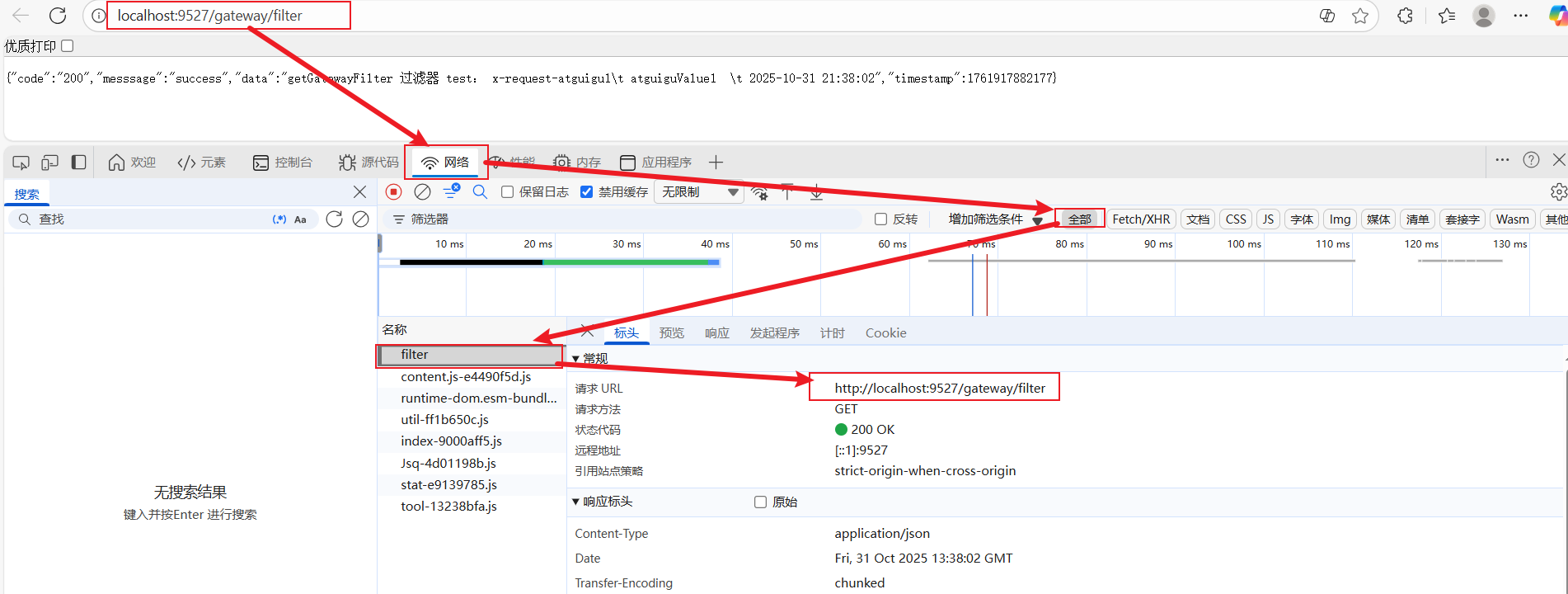Click the 查找 search input field
The width and height of the screenshot is (1568, 594).
point(153,219)
